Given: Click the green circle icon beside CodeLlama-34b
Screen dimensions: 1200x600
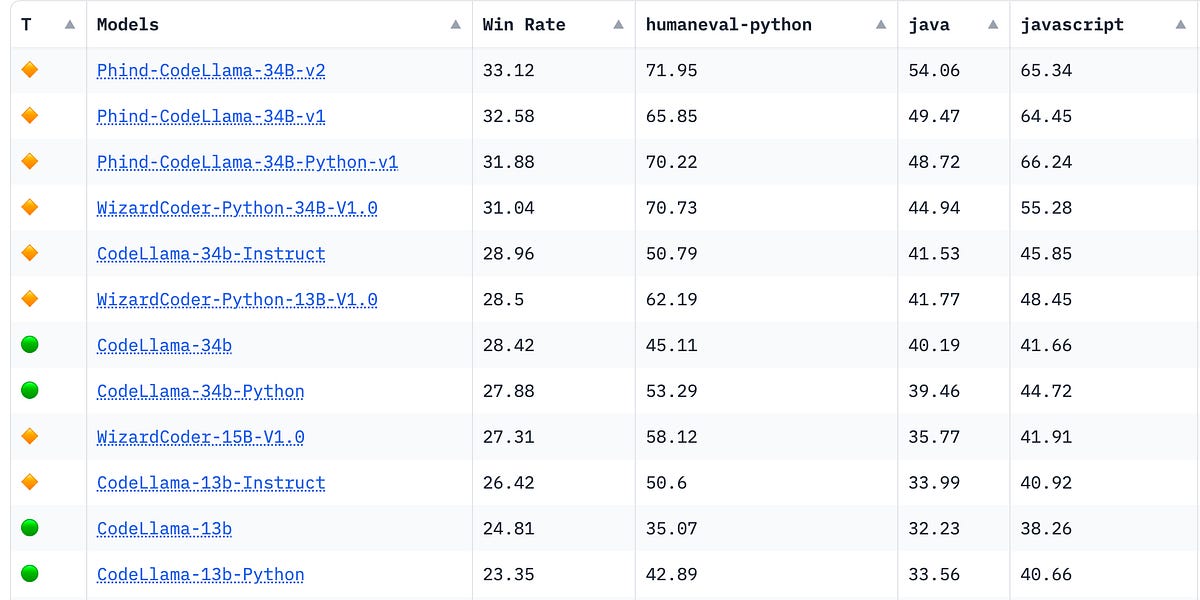Looking at the screenshot, I should pyautogui.click(x=30, y=345).
